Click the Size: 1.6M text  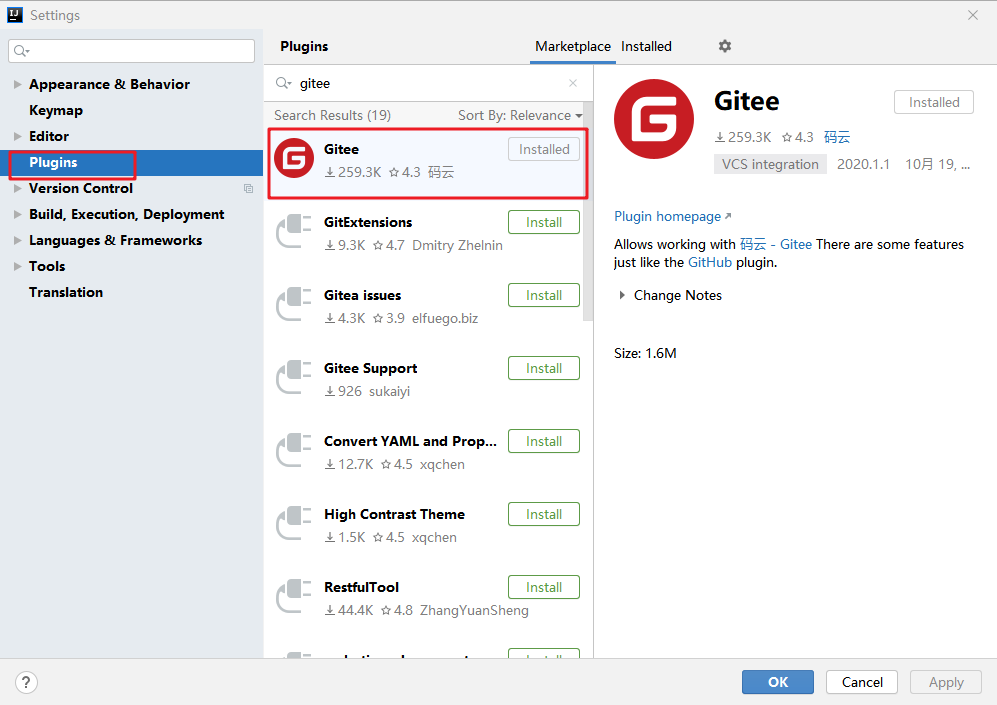click(645, 353)
